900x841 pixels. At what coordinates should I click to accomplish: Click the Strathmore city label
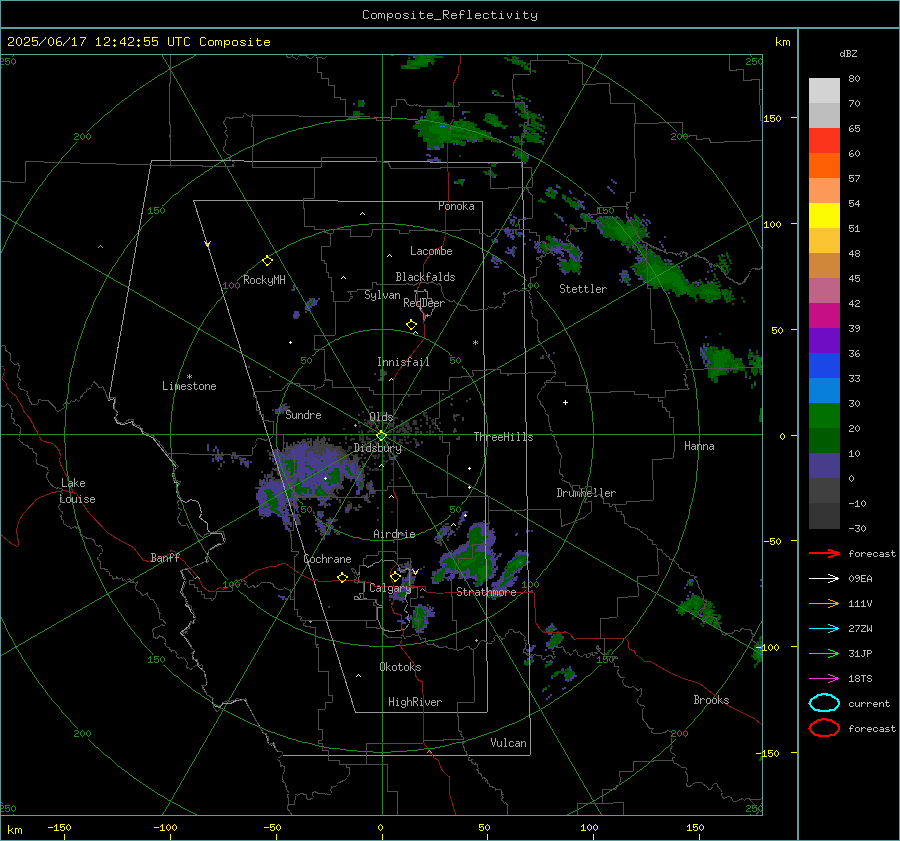[486, 592]
